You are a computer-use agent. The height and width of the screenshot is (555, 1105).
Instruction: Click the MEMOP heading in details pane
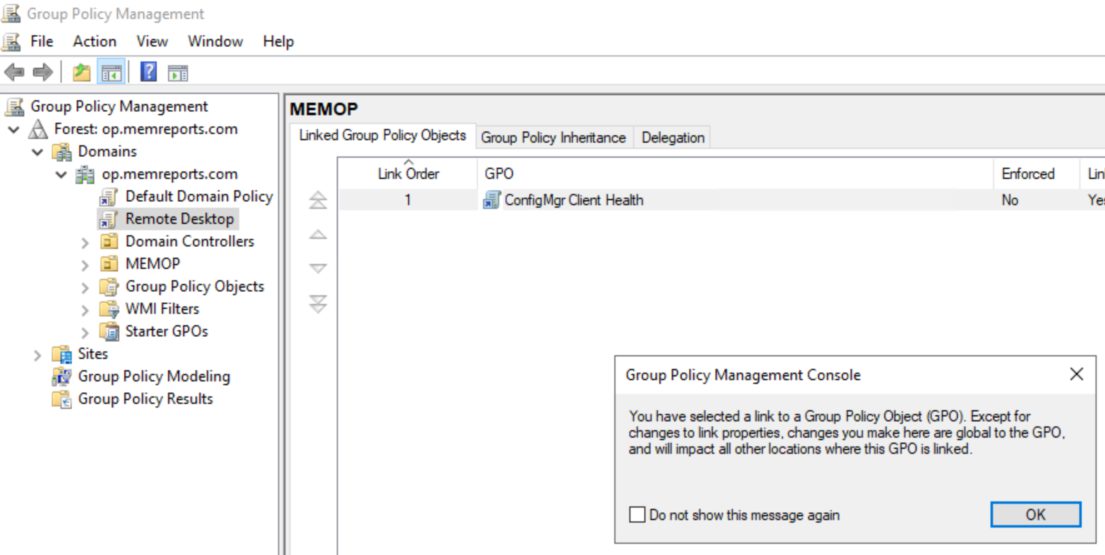(324, 109)
